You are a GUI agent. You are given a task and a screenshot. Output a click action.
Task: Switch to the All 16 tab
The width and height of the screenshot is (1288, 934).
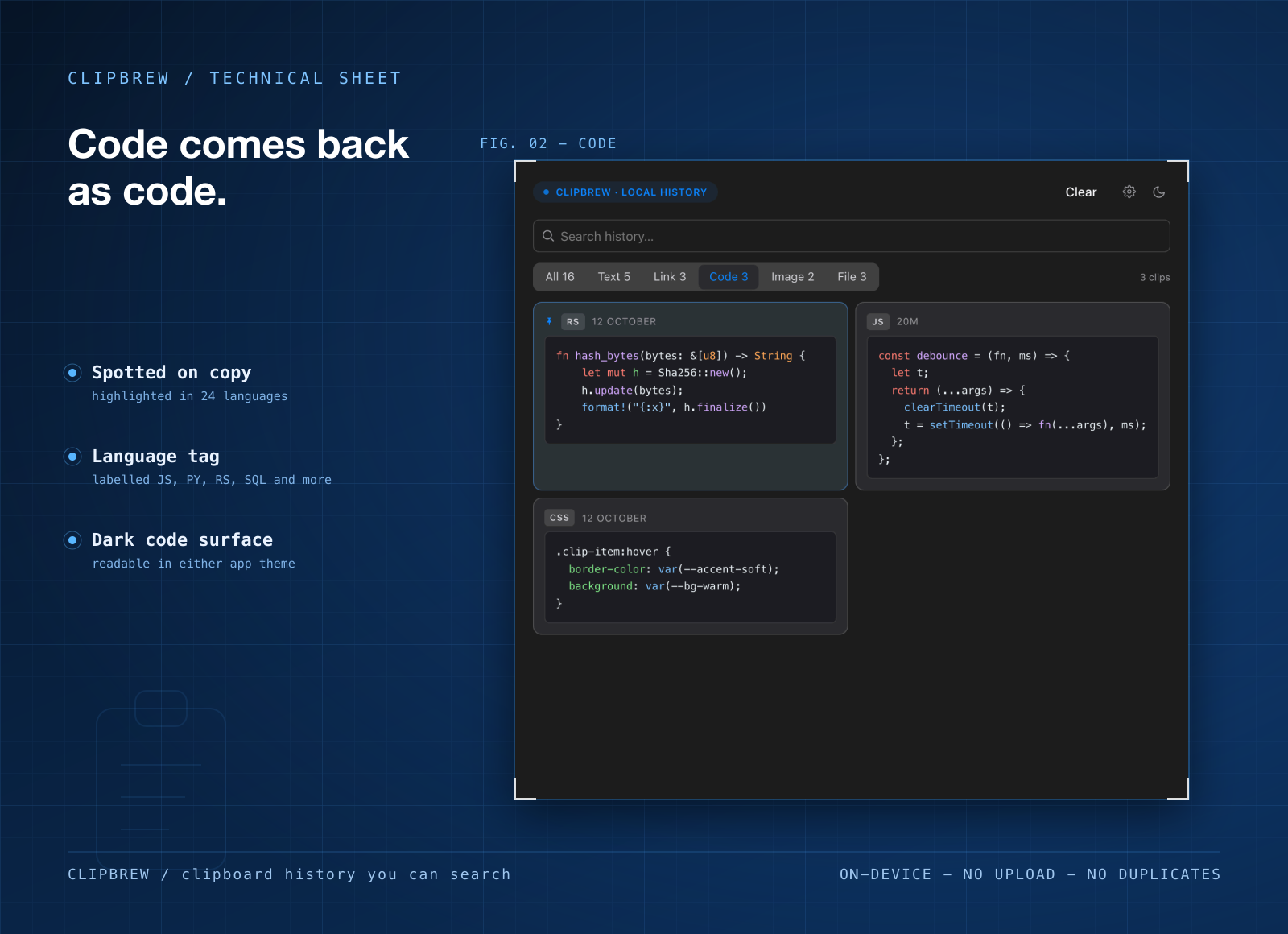pyautogui.click(x=559, y=277)
